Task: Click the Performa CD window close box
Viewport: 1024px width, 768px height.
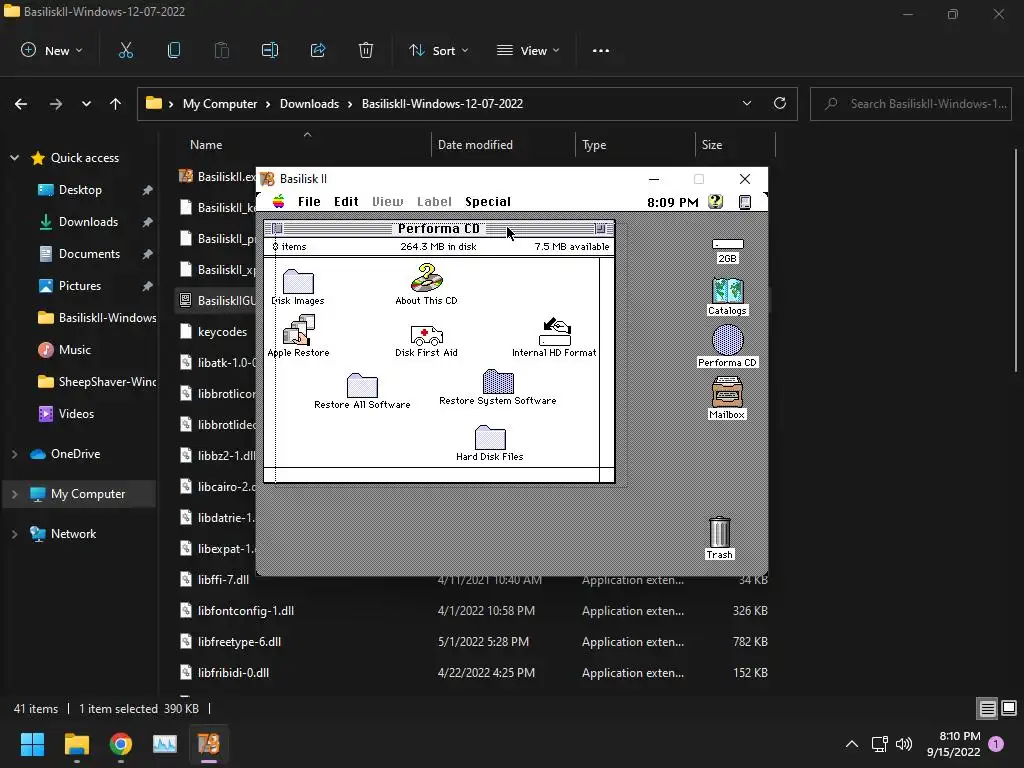Action: tap(278, 228)
